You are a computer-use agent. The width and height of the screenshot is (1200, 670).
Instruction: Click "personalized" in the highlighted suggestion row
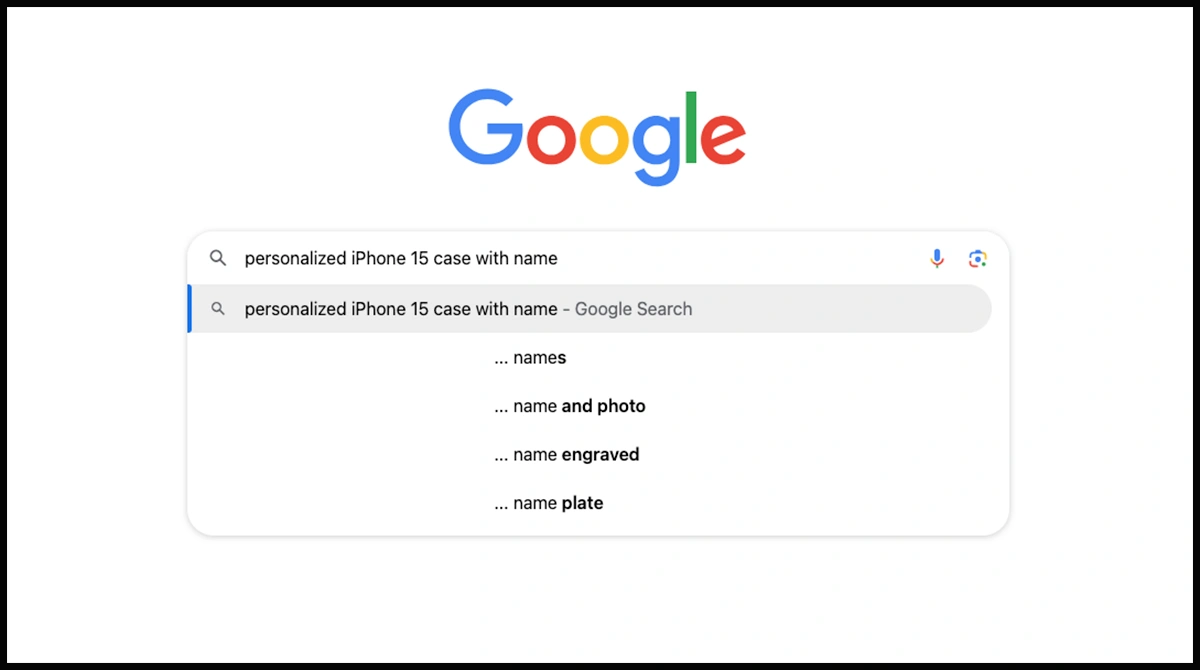295,309
